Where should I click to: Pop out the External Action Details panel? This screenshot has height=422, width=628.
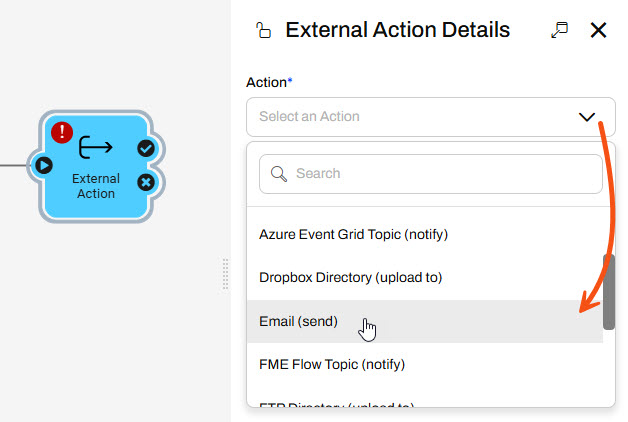560,30
